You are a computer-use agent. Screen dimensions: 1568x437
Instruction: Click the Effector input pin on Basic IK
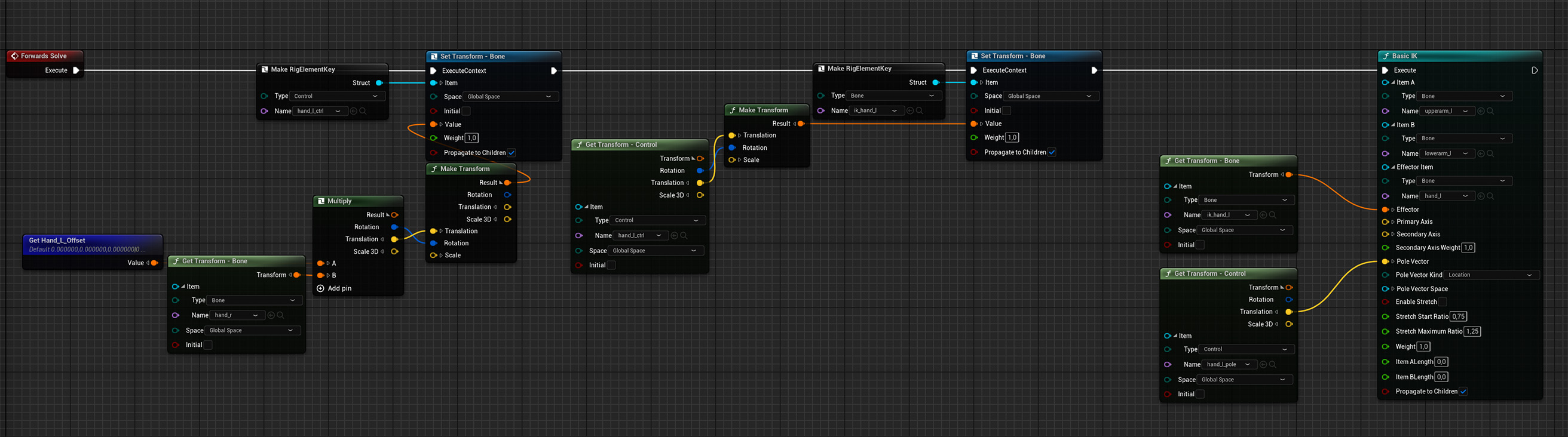click(1386, 210)
